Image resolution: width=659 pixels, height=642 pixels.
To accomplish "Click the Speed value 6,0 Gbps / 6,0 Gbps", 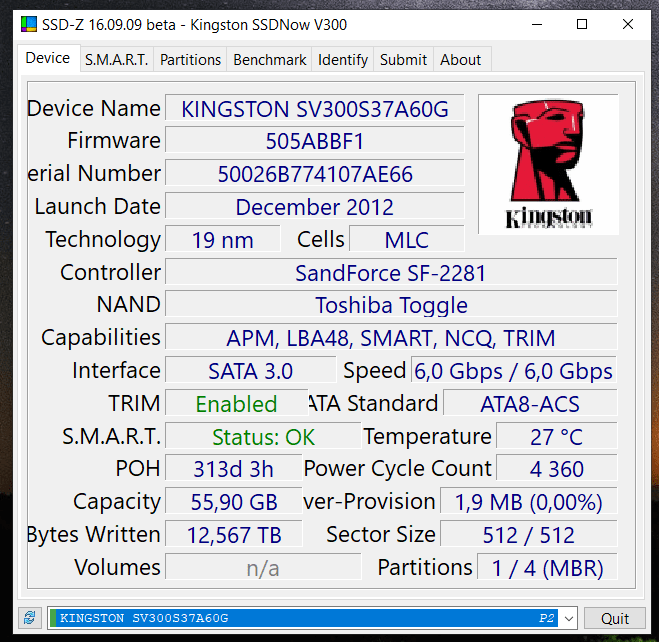I will tap(514, 371).
